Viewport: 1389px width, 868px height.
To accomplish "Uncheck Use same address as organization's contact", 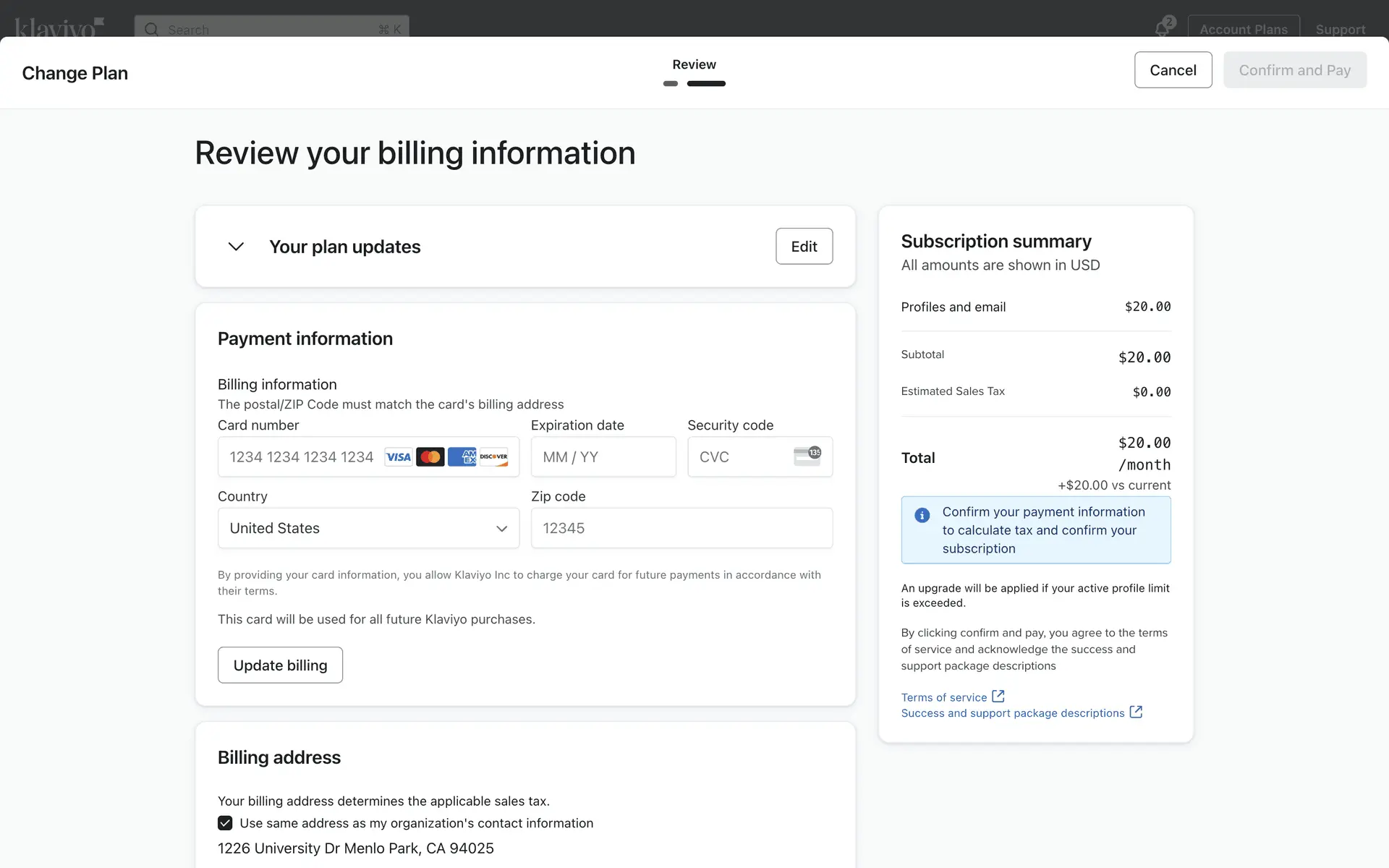I will 225,823.
